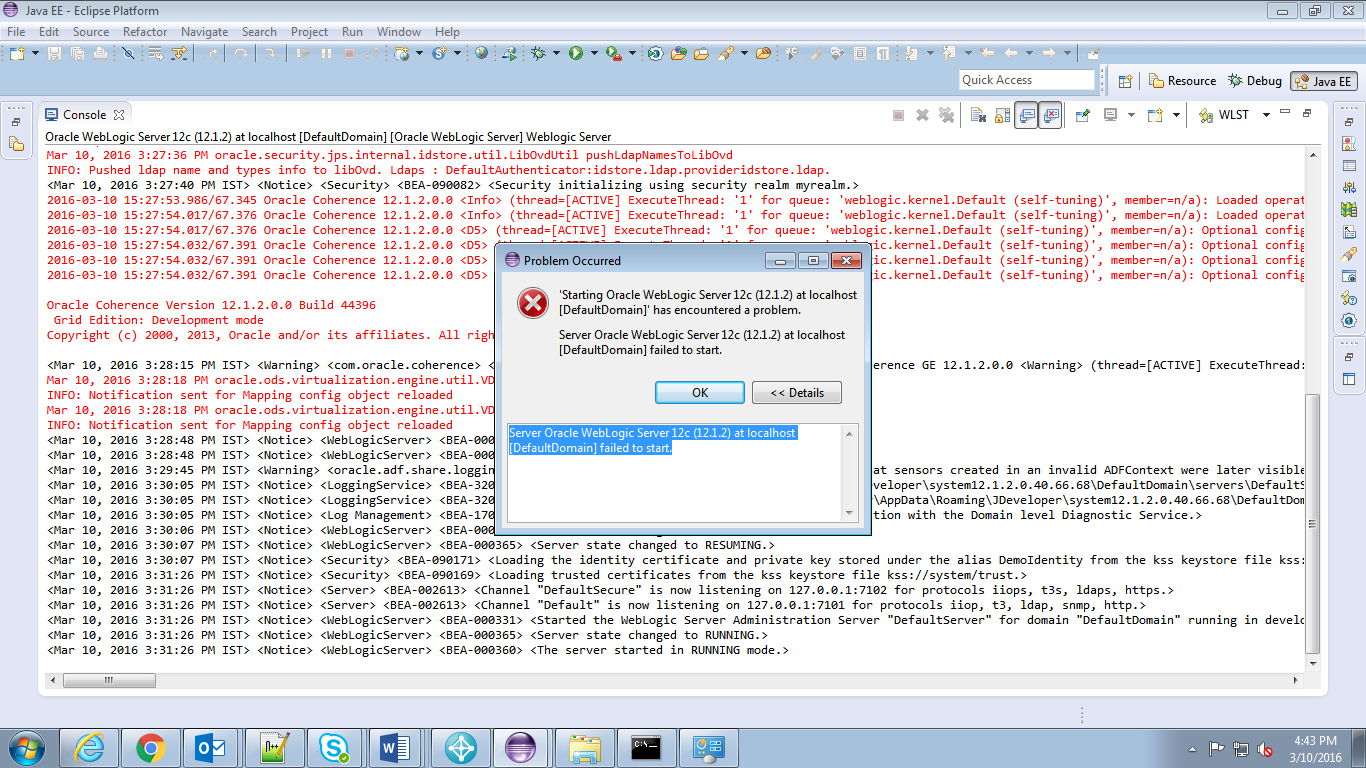
Task: Click the volume icon in system tray
Action: (1264, 748)
